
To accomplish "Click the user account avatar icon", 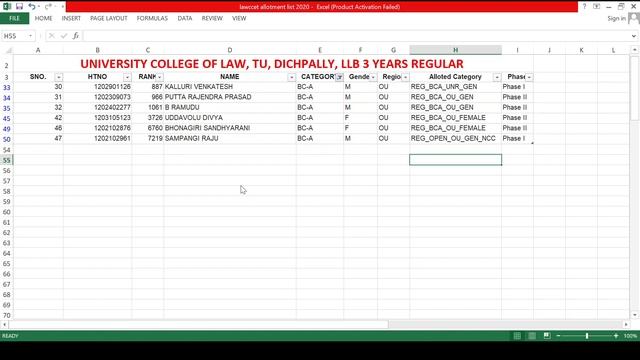I will pyautogui.click(x=633, y=18).
